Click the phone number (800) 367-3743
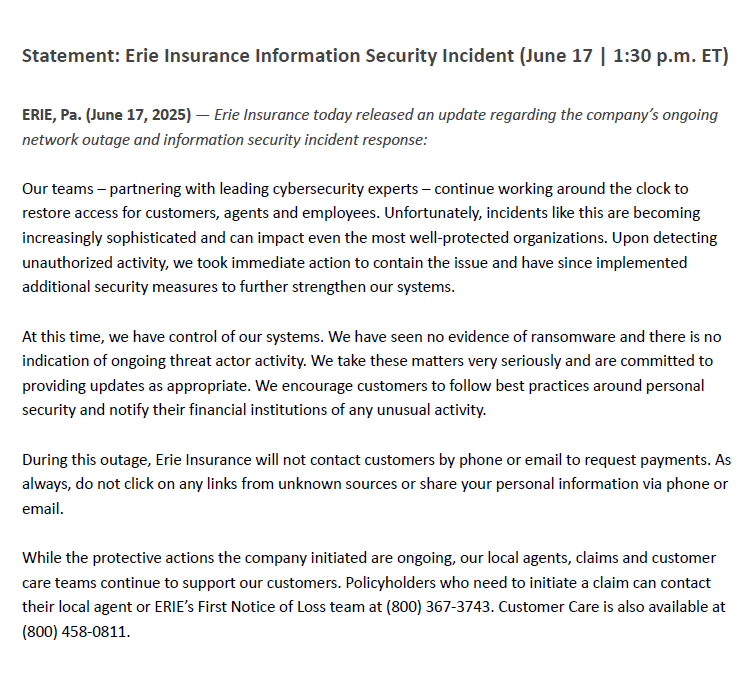Screen dimensions: 756x684 click(439, 606)
